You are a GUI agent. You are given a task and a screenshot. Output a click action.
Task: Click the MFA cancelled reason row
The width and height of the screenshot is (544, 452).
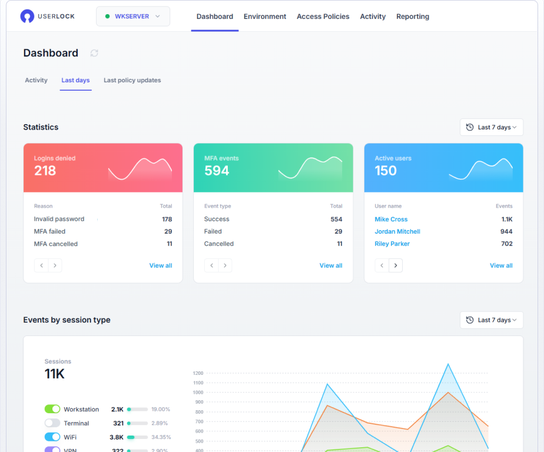click(x=103, y=244)
